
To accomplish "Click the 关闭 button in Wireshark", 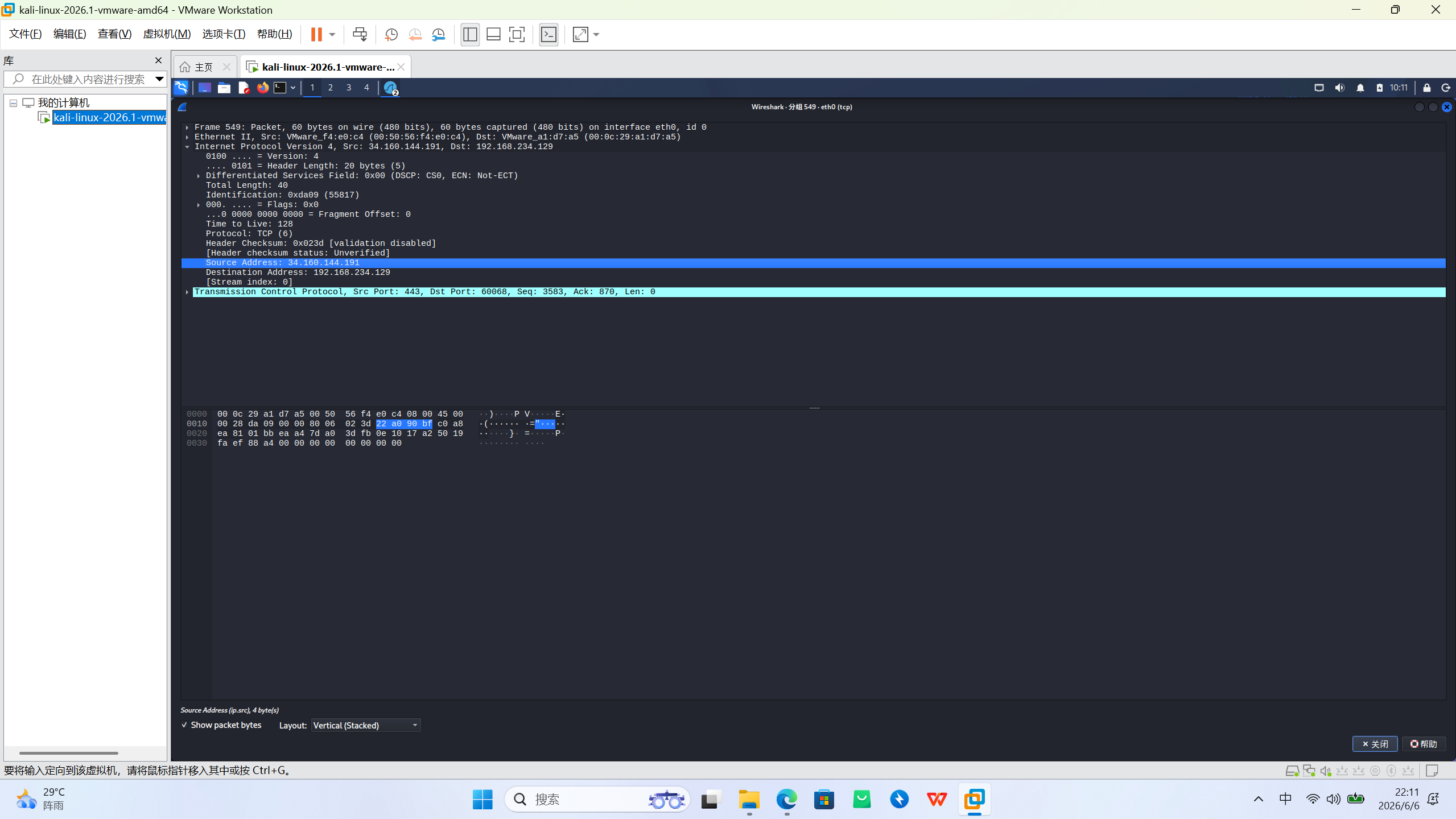I will point(1375,744).
